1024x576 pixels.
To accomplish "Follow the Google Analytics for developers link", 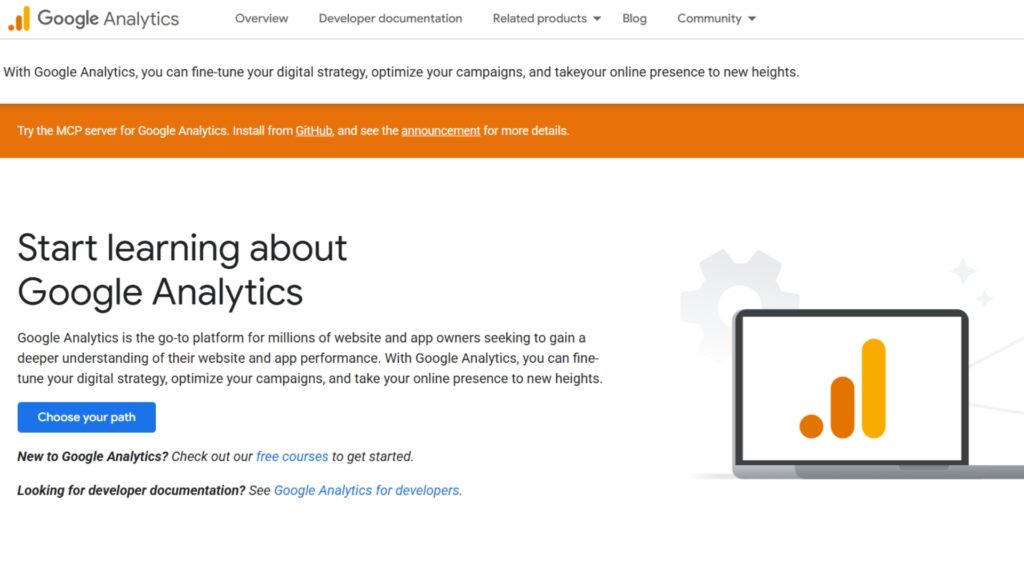I will tap(367, 490).
